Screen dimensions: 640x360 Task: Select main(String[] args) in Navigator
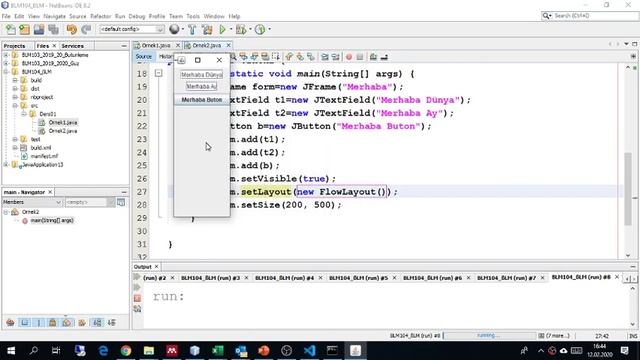(52, 220)
